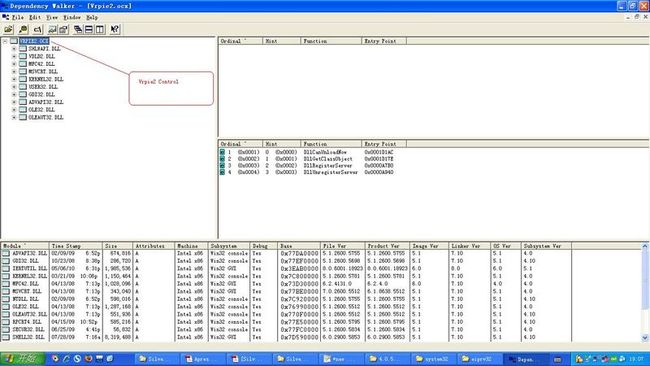Collapse the VRPIE2.OCX root node

pos(5,41)
